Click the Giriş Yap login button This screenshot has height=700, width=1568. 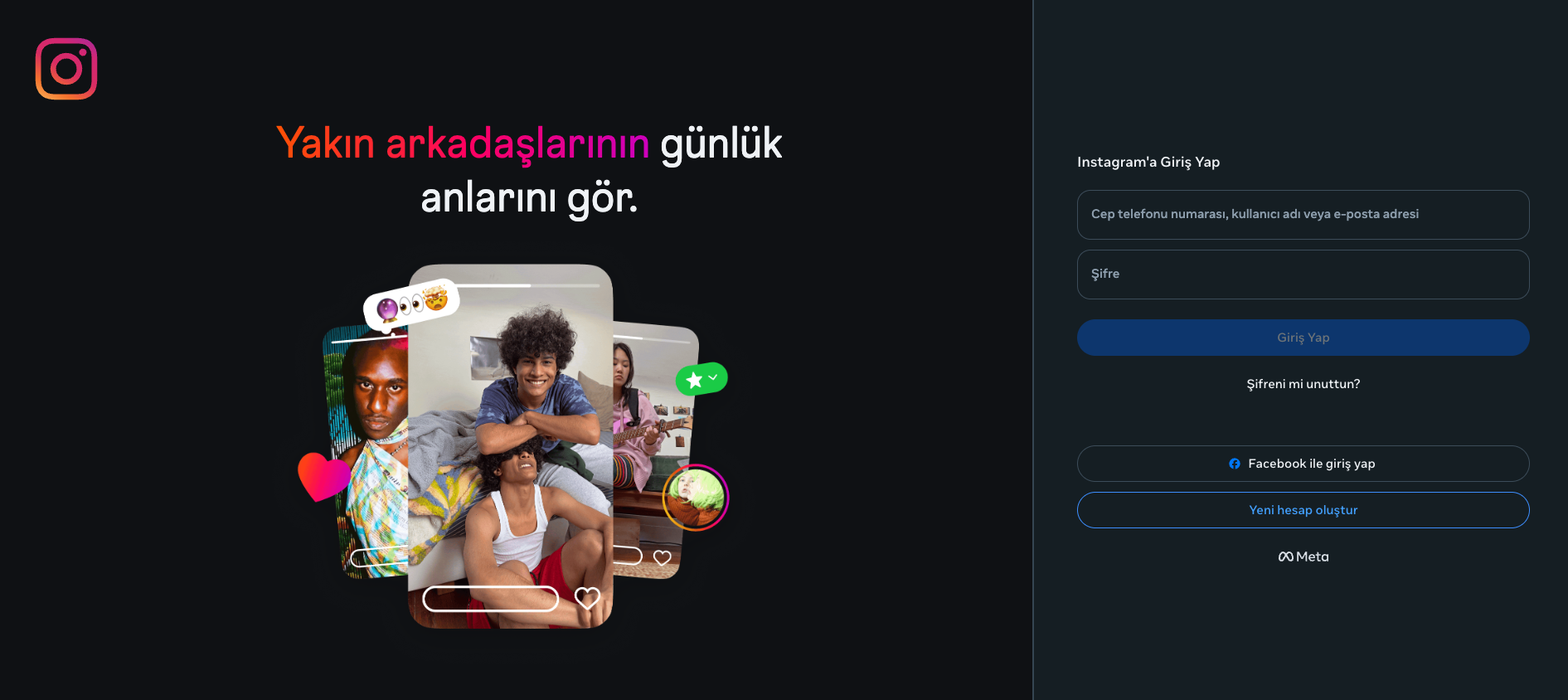(x=1303, y=338)
